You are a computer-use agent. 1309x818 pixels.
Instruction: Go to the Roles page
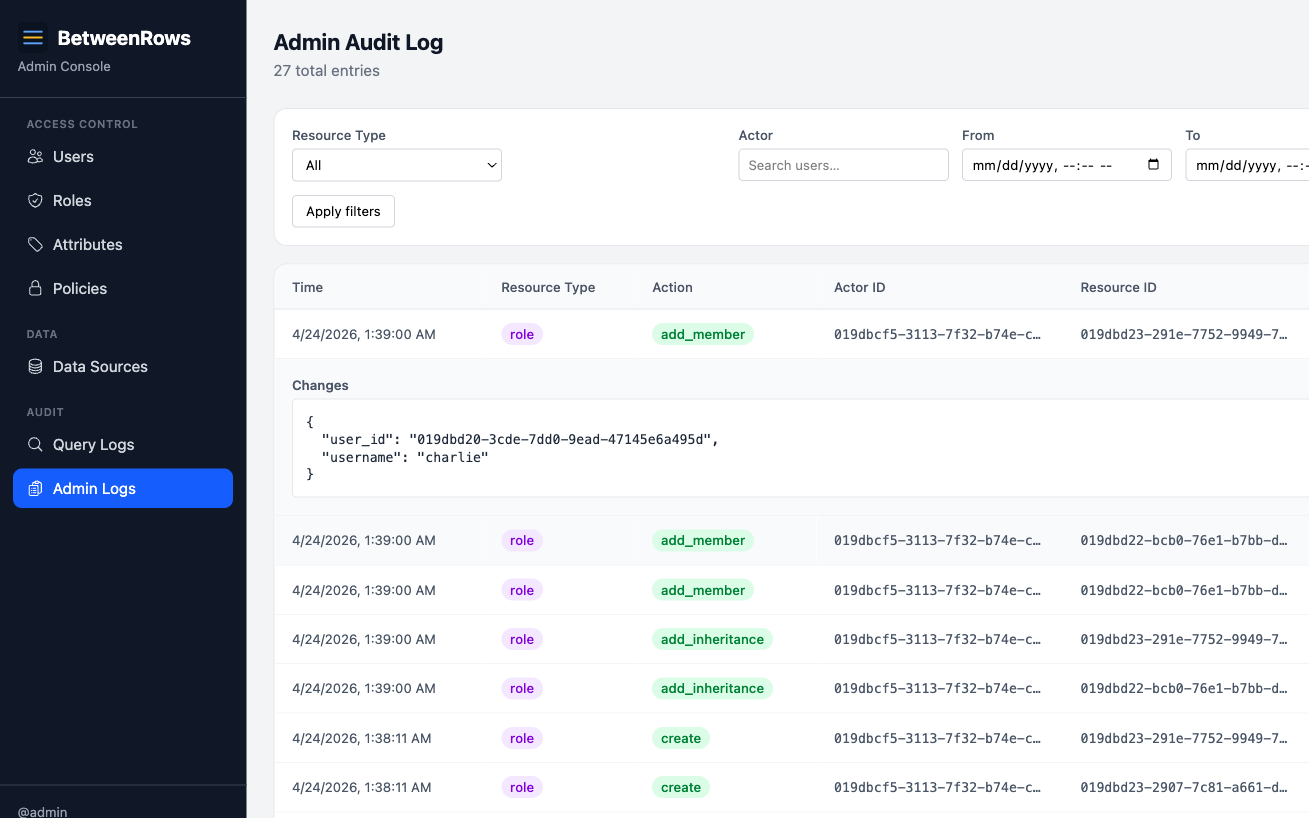click(123, 201)
